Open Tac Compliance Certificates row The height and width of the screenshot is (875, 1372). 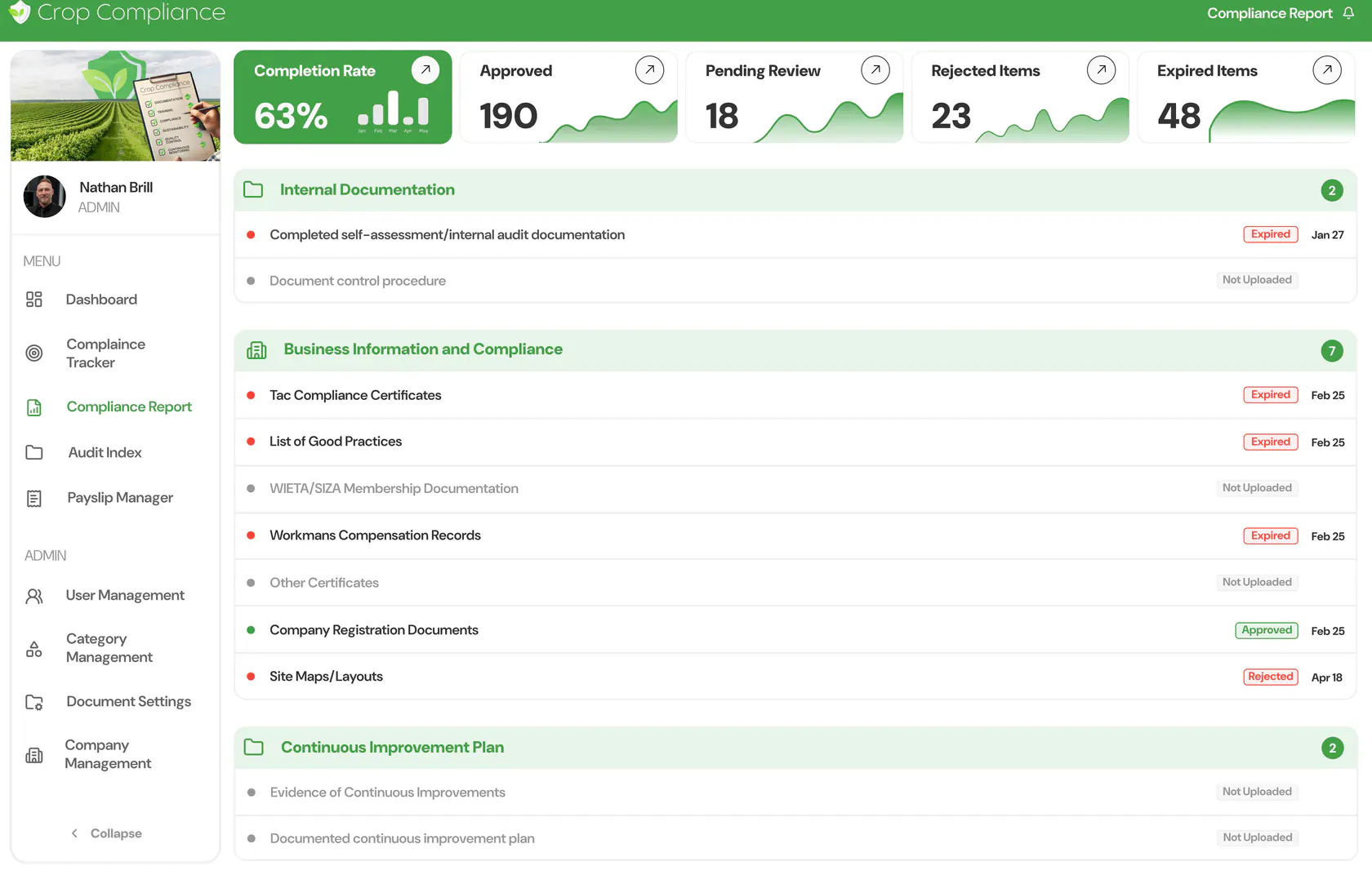pos(795,395)
